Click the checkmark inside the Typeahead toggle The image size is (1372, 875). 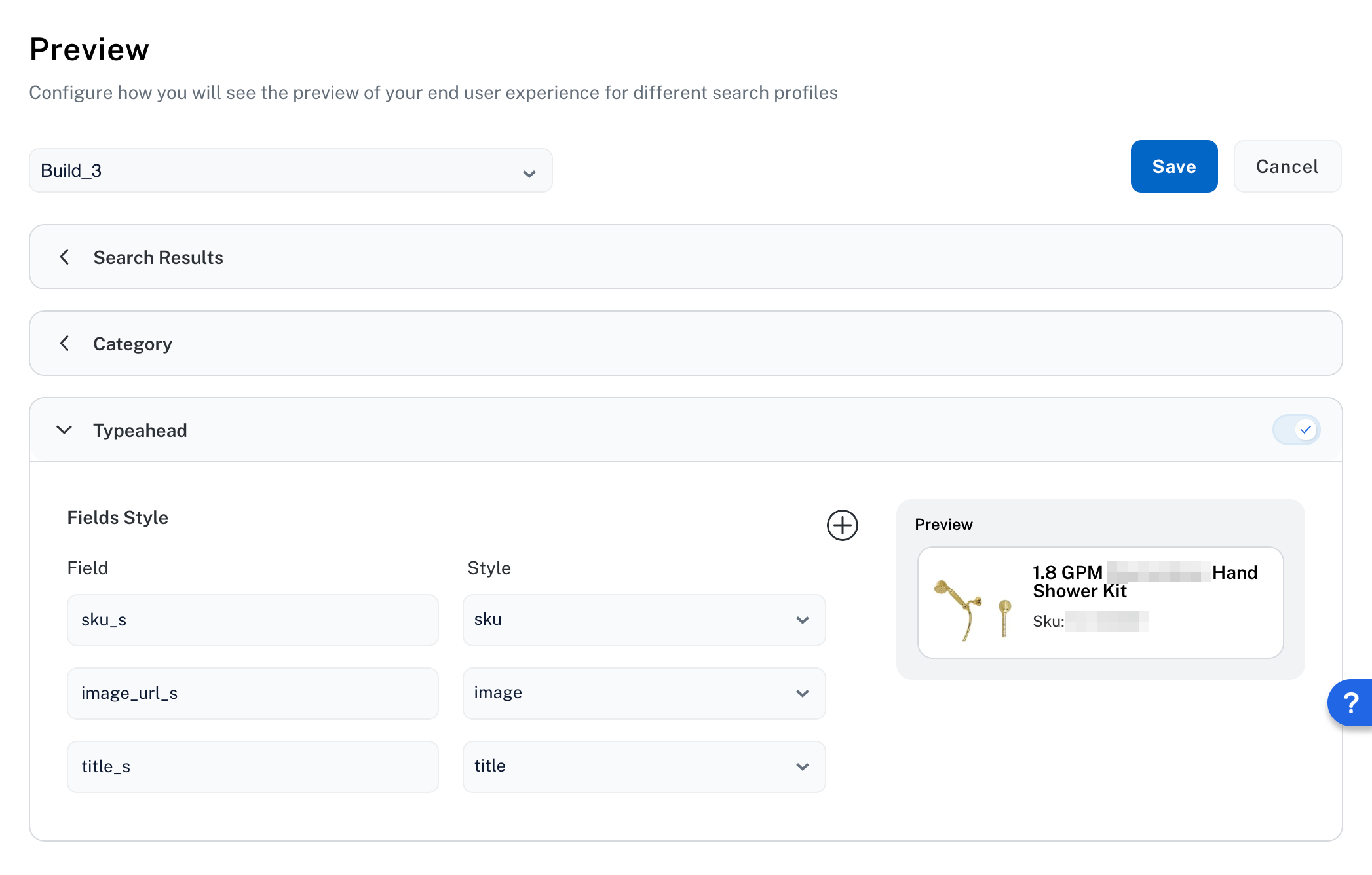[1306, 430]
